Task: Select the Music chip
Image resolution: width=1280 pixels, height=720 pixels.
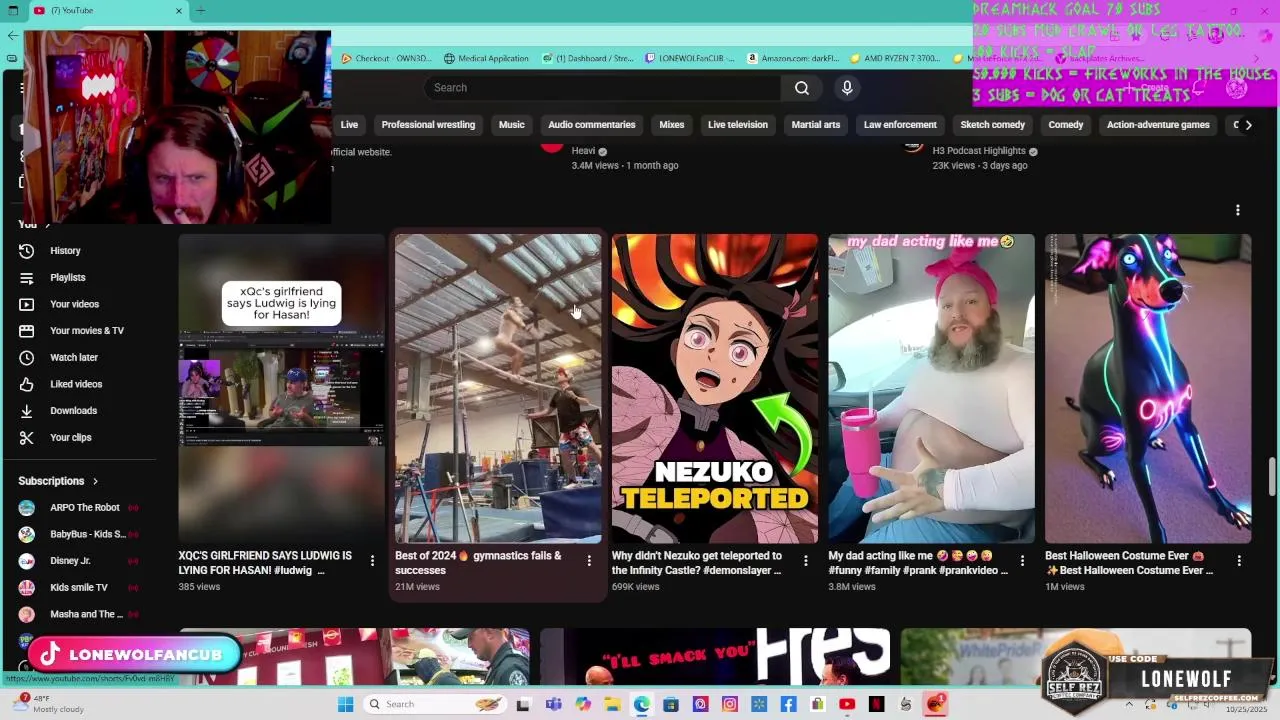Action: [511, 125]
